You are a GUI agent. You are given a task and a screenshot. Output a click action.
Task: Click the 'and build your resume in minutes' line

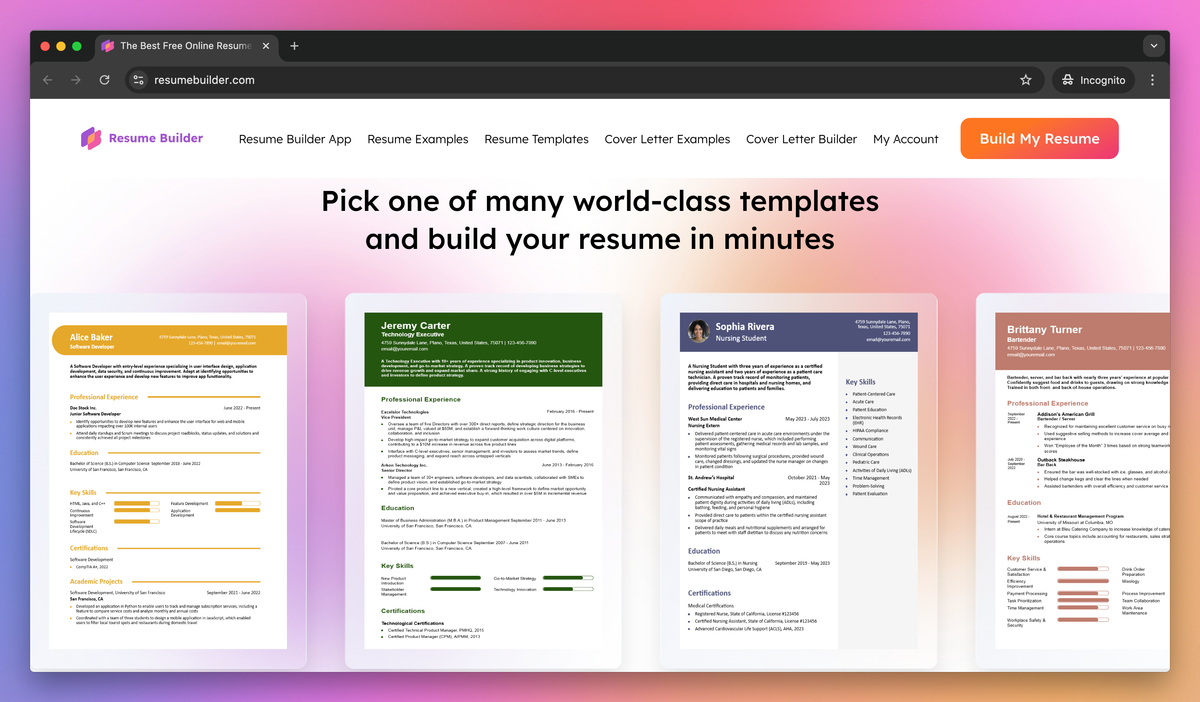click(600, 239)
